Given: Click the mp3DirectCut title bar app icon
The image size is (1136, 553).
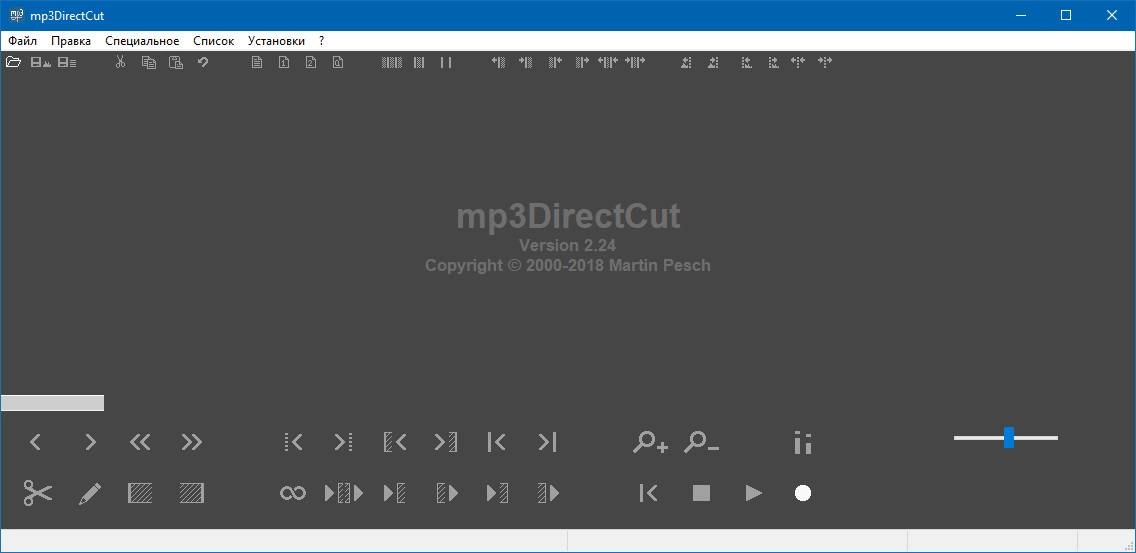Looking at the screenshot, I should tap(16, 15).
